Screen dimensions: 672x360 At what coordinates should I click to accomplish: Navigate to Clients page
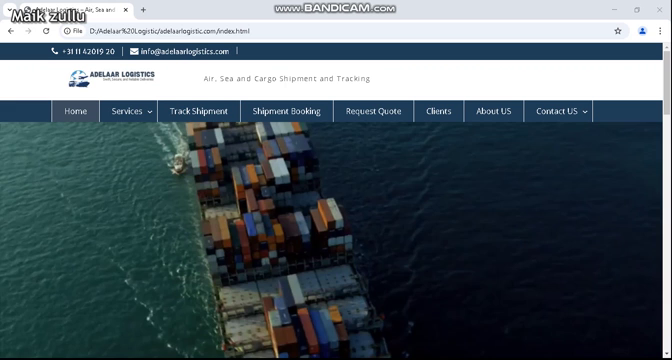438,111
